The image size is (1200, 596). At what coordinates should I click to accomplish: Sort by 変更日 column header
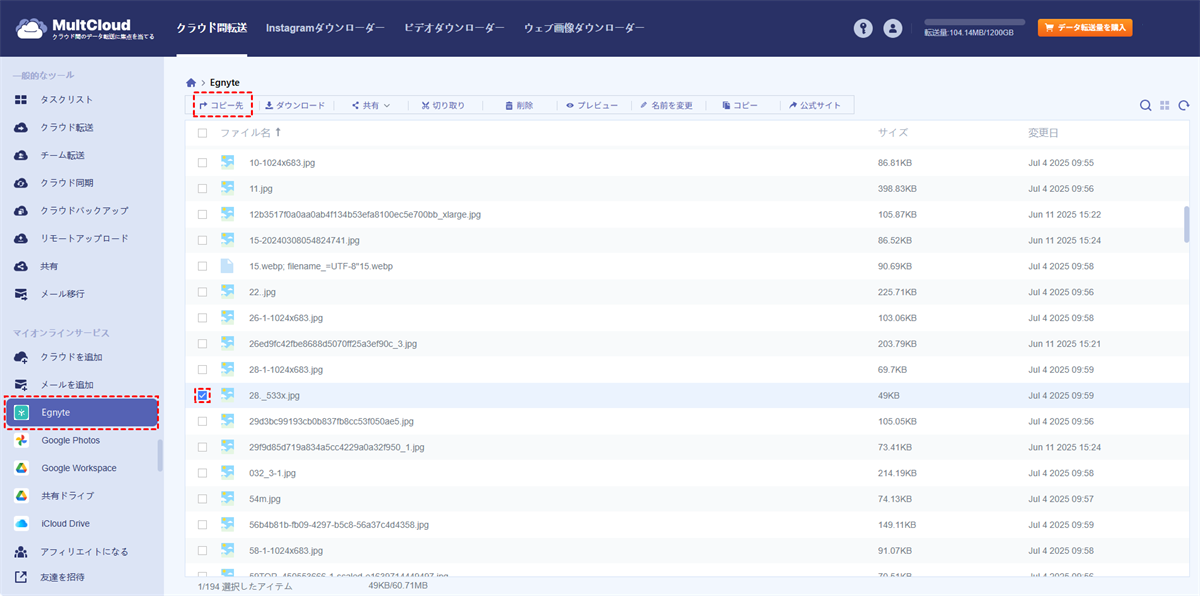click(1043, 133)
